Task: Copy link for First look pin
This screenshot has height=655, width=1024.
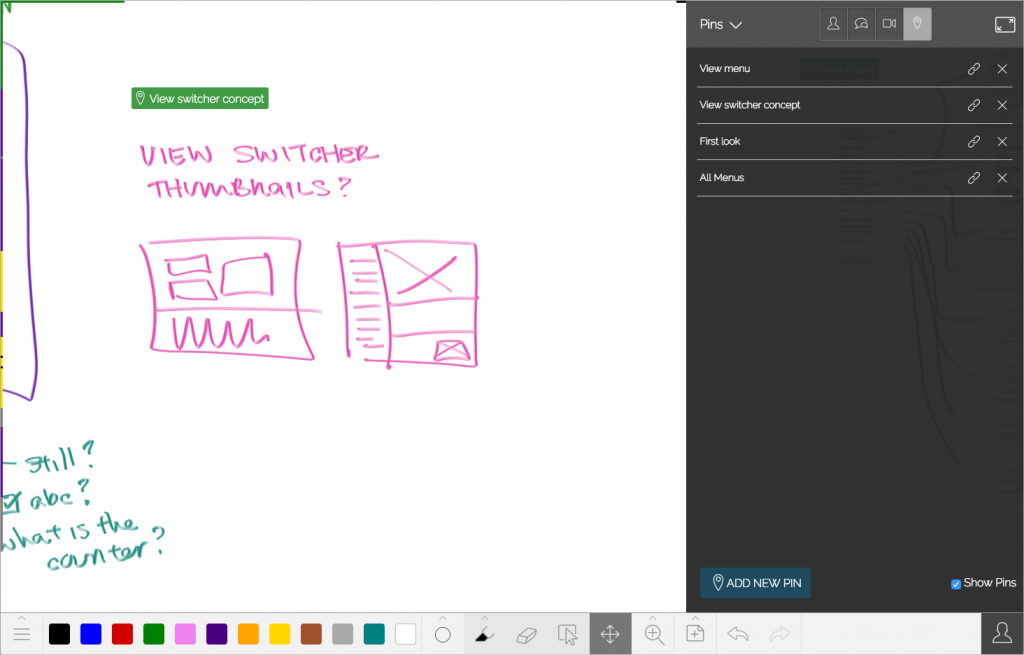Action: tap(973, 142)
